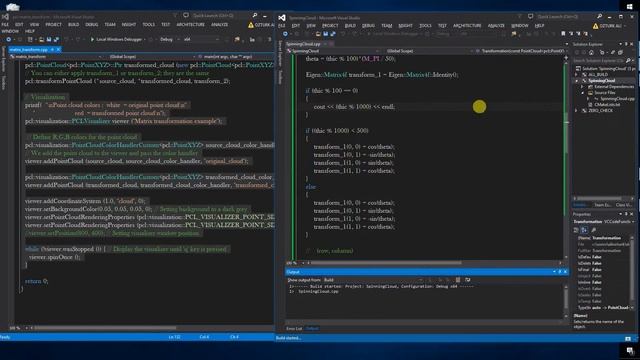Viewport: 640px width, 360px height.
Task: Click bookmark icon in SpinningCloud toolbar
Action: point(563,34)
